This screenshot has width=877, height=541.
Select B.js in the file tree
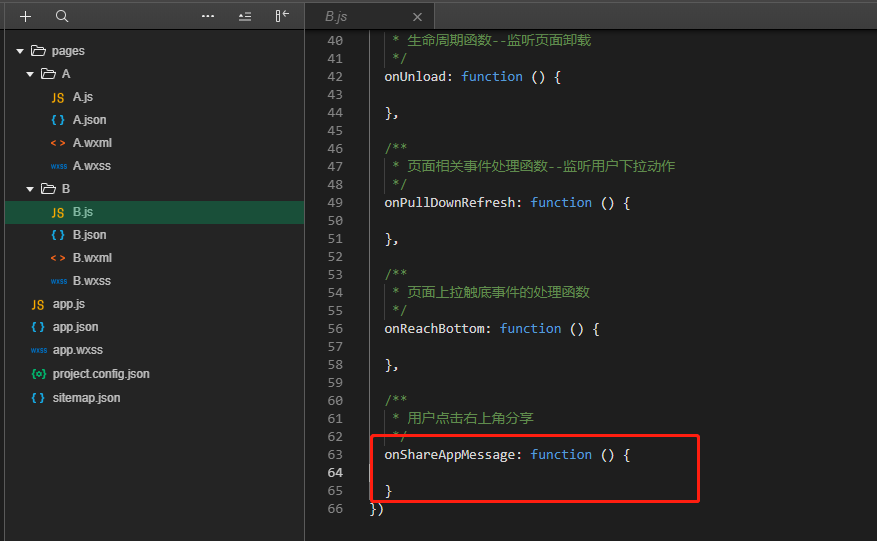click(x=155, y=213)
